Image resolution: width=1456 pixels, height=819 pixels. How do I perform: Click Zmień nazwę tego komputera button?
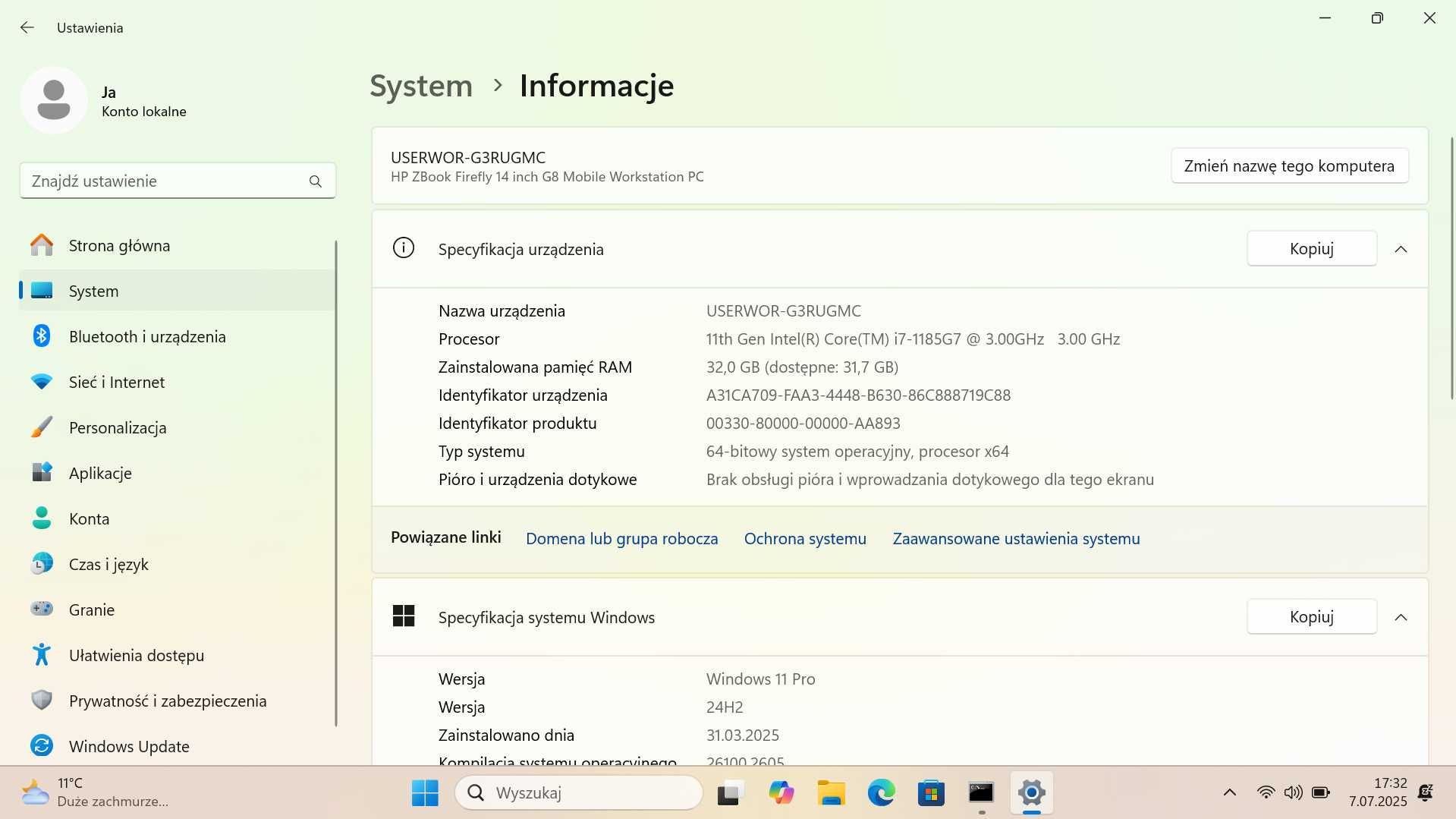coord(1289,165)
